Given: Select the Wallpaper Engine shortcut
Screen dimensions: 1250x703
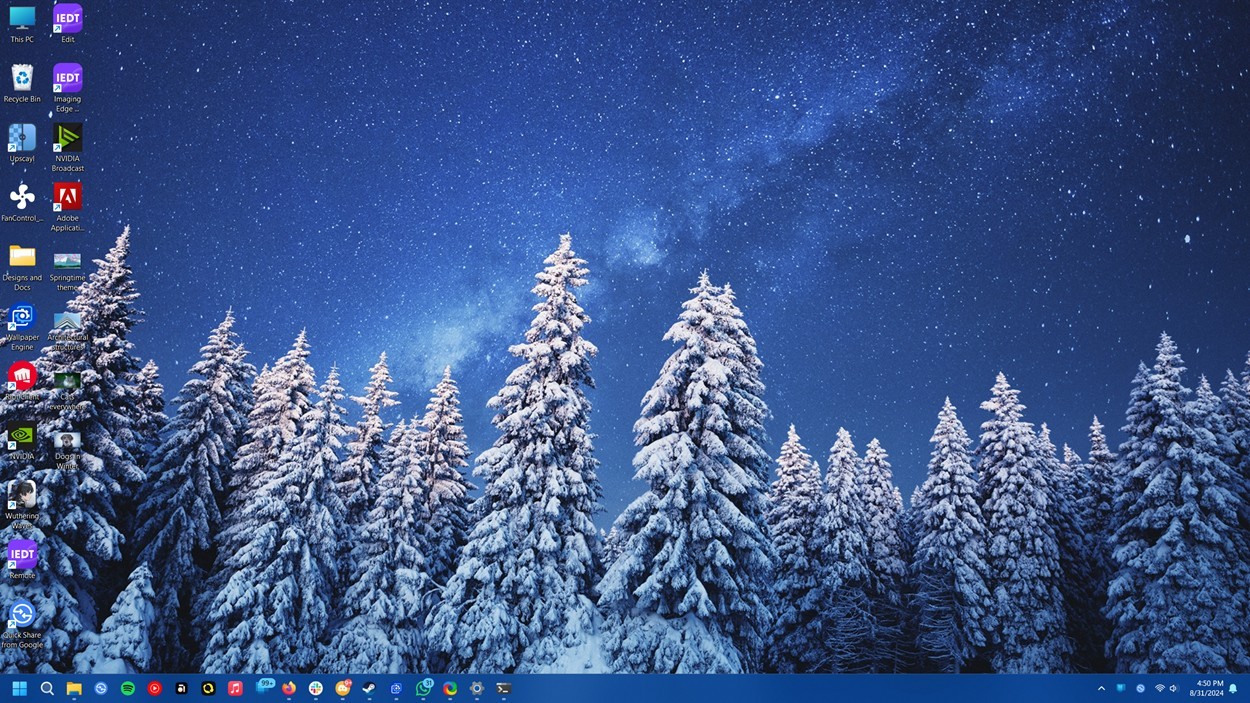Looking at the screenshot, I should pyautogui.click(x=22, y=326).
